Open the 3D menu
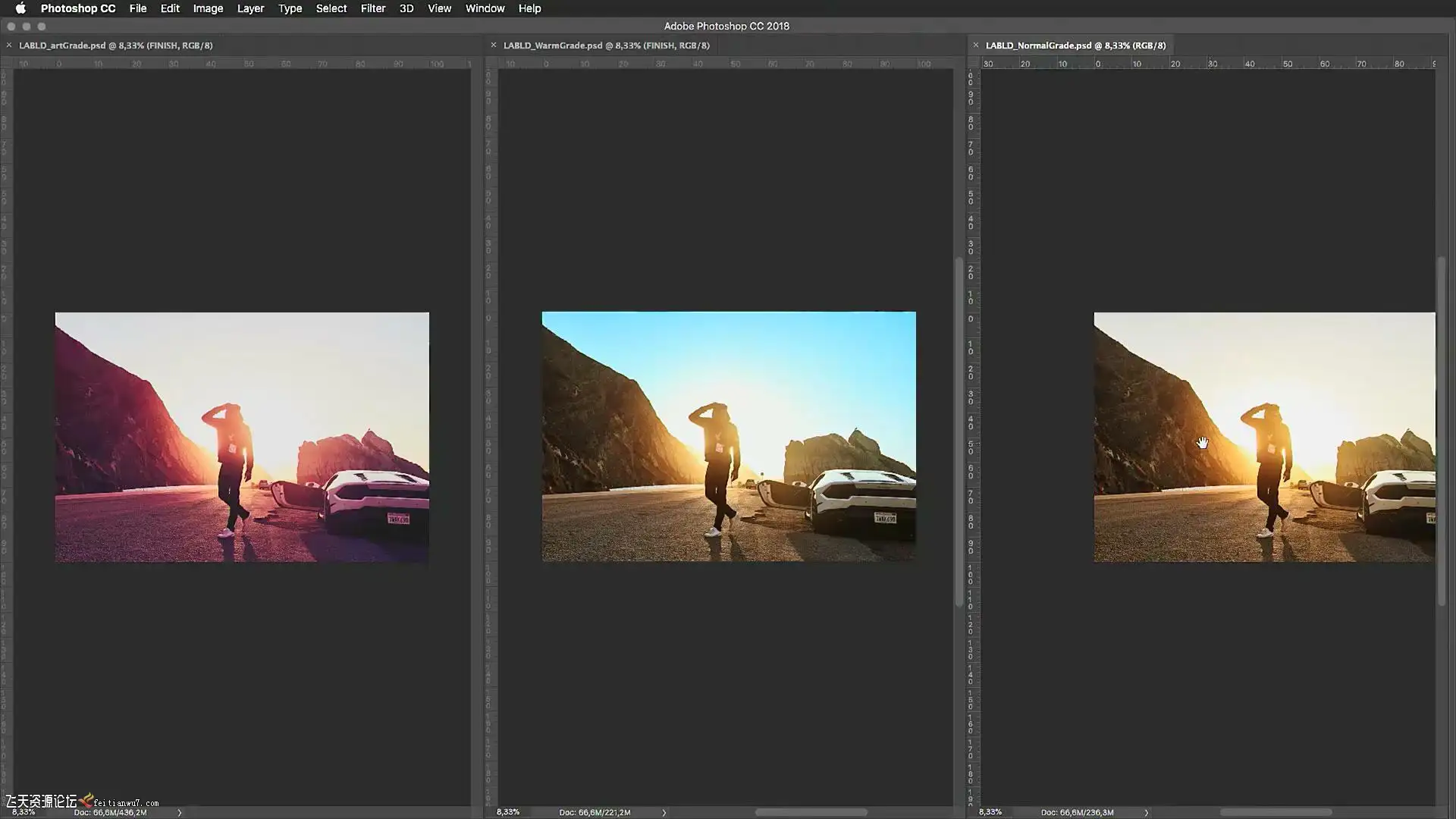1456x819 pixels. coord(406,8)
